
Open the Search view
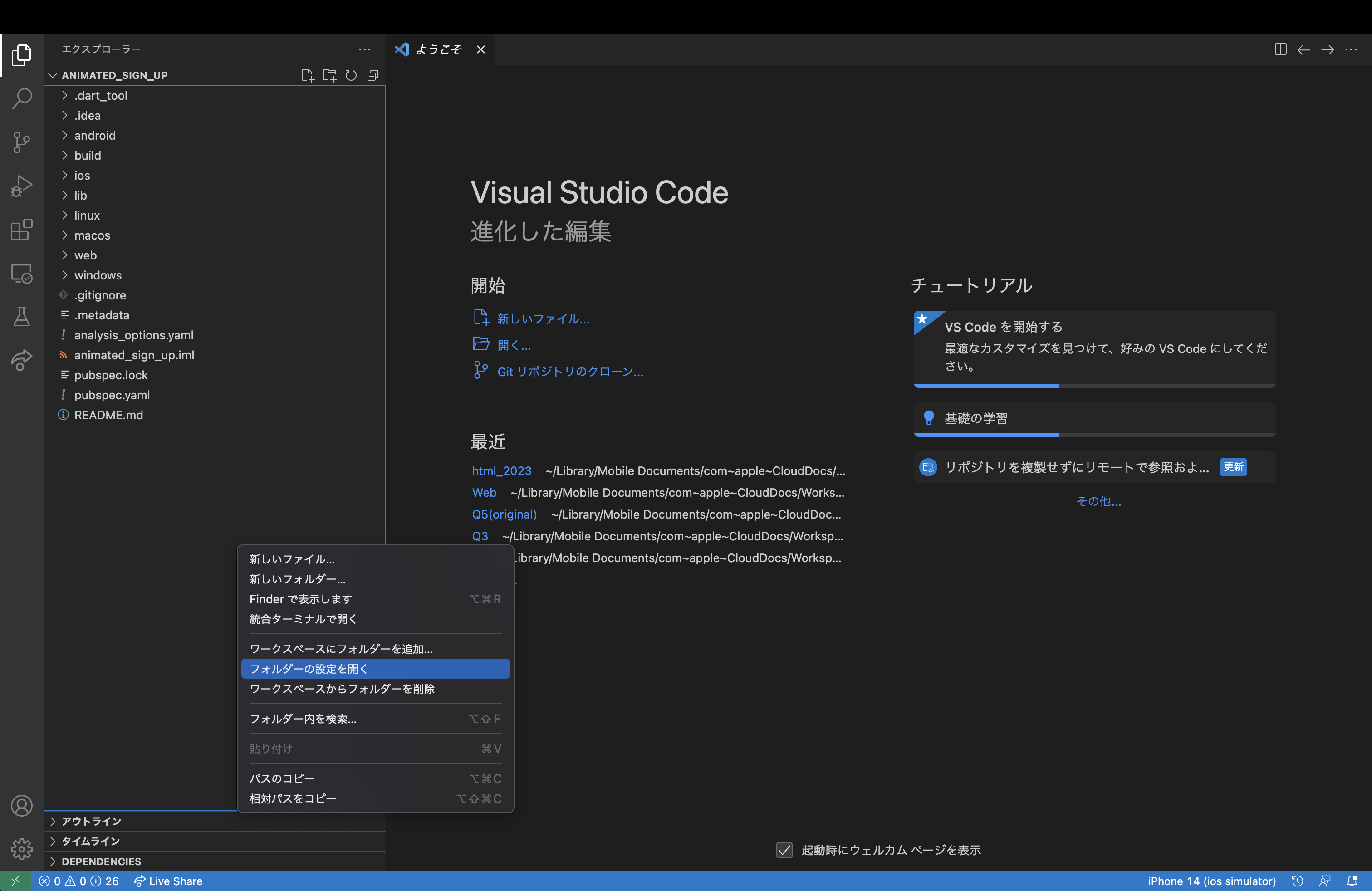point(21,98)
